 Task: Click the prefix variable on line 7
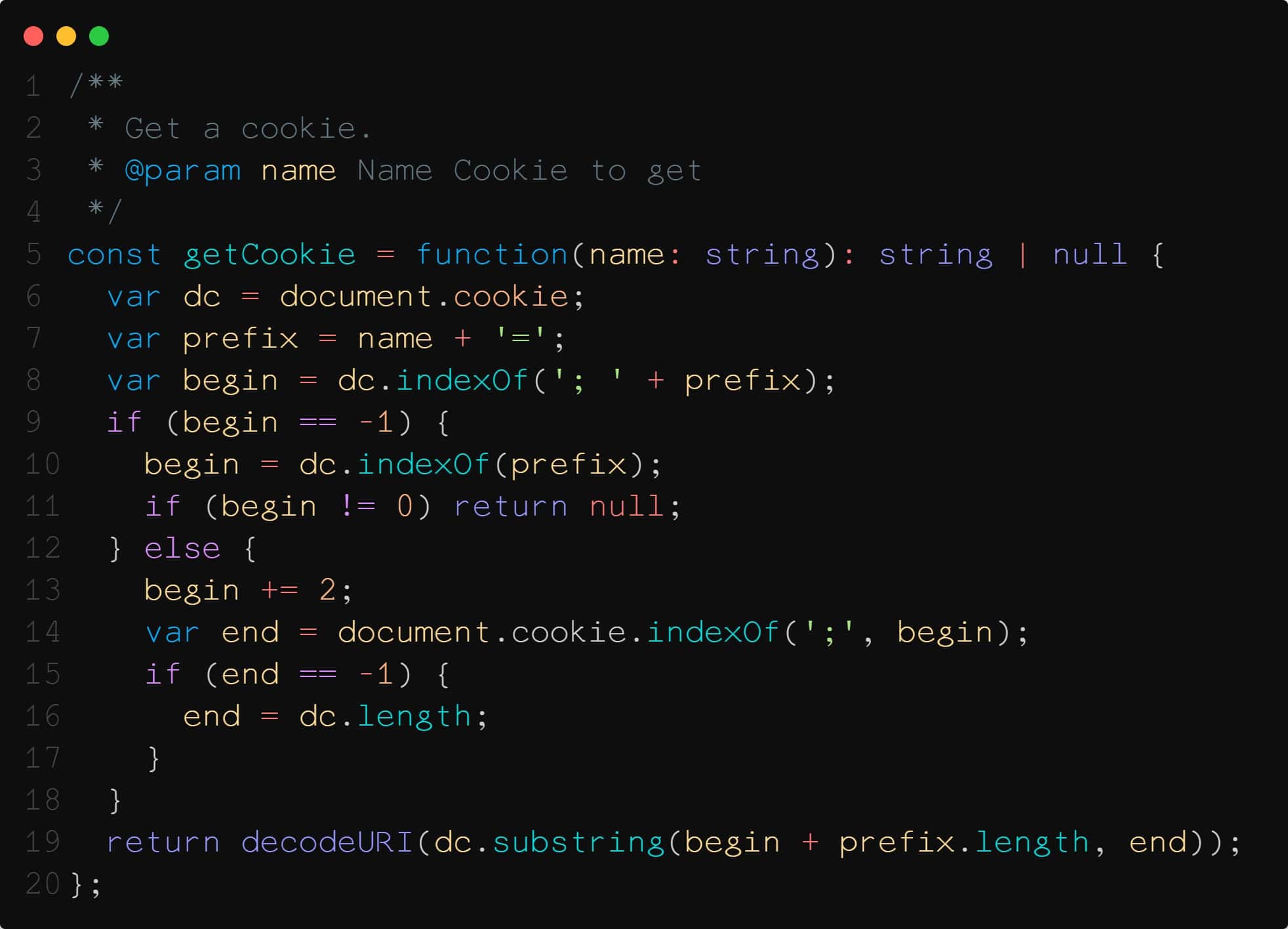[240, 339]
